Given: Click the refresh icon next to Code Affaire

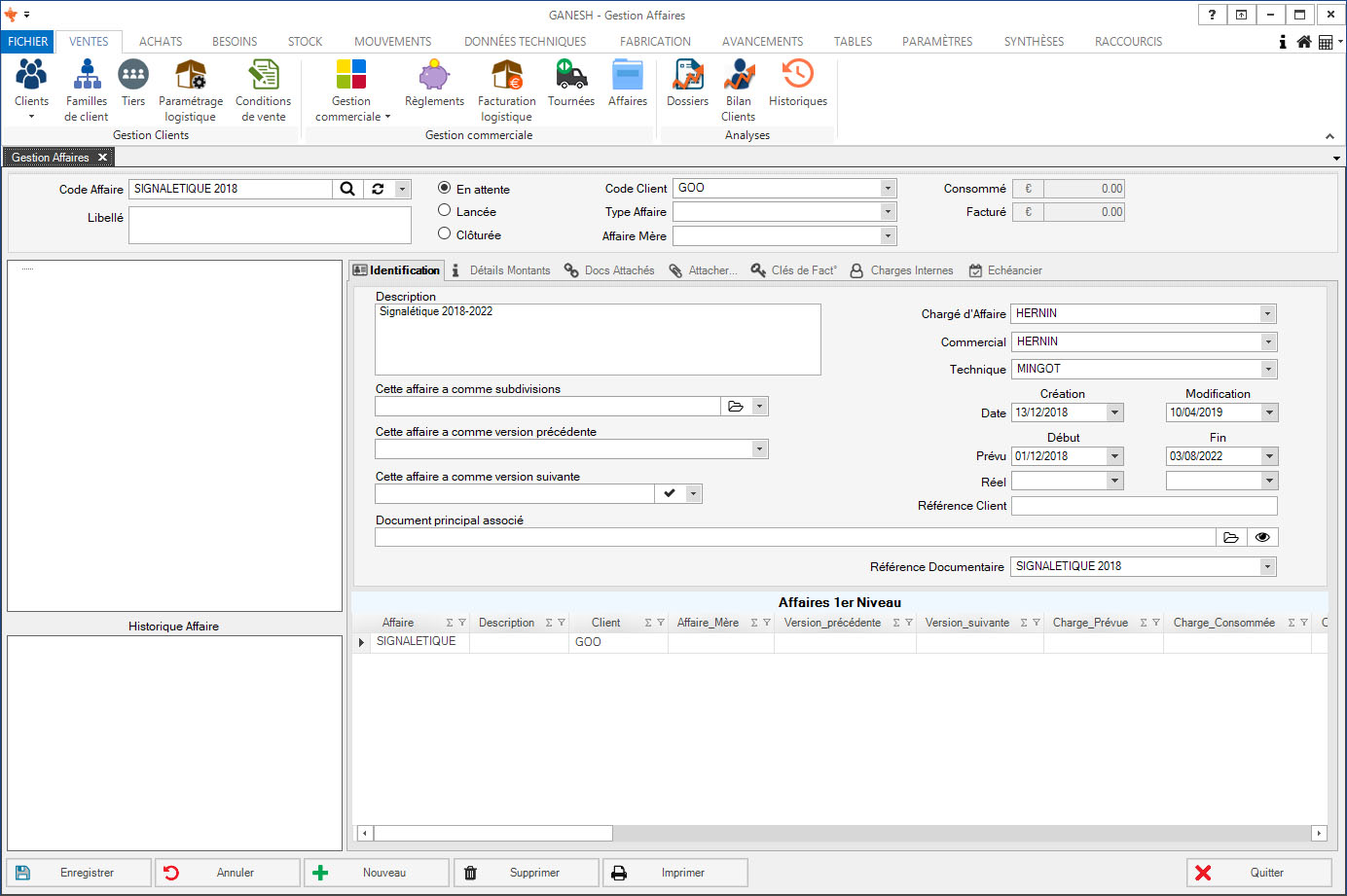Looking at the screenshot, I should 378,190.
